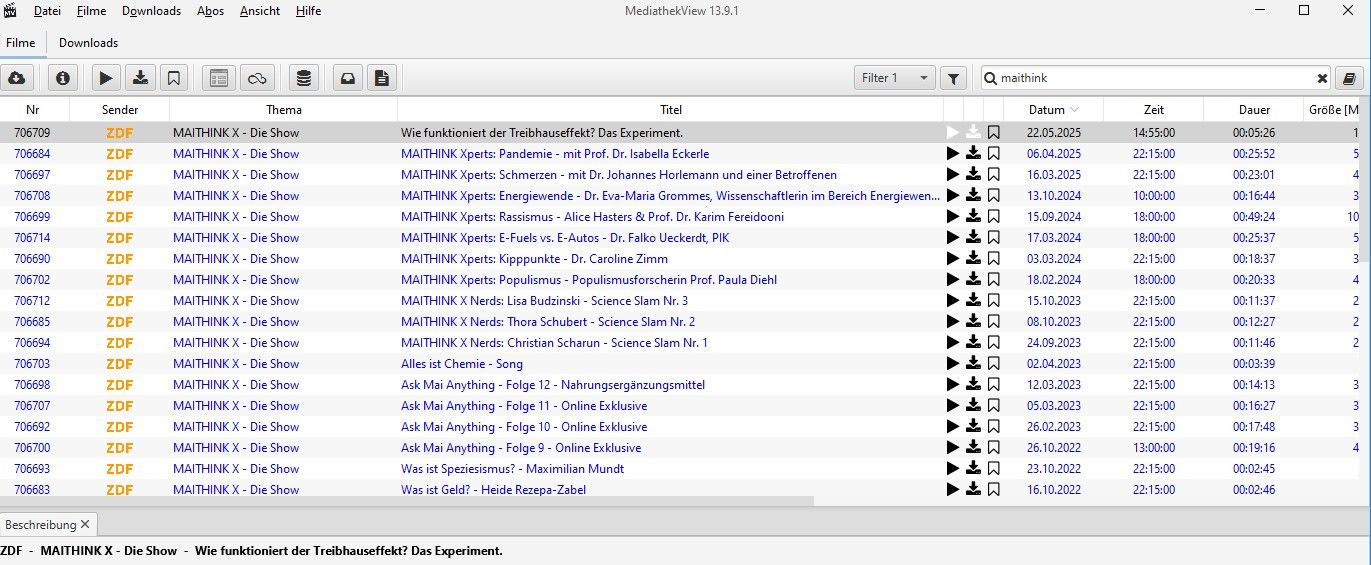
Task: Load a new film list with cloud icon
Action: pyautogui.click(x=17, y=78)
